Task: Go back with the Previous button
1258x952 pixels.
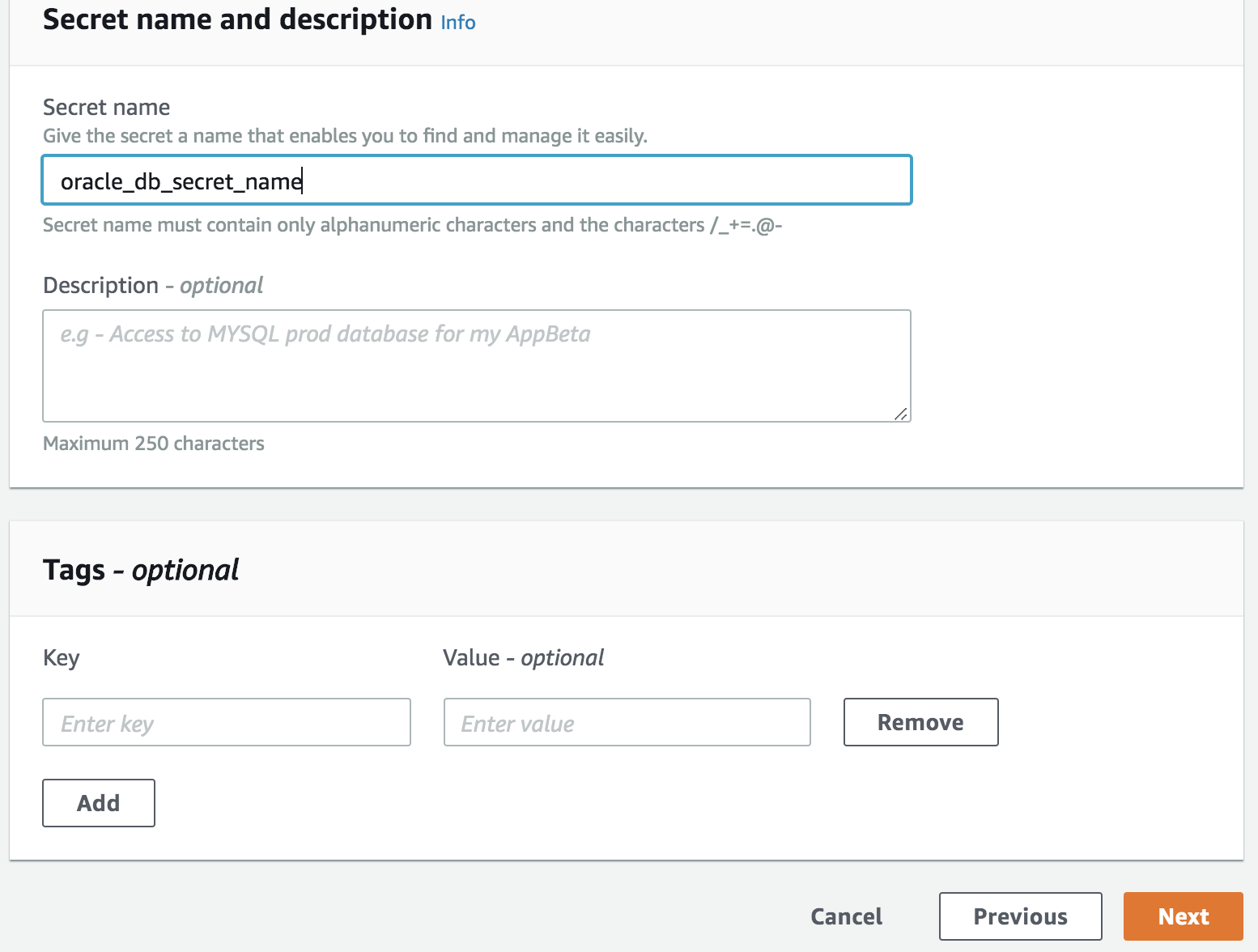Action: (1021, 916)
